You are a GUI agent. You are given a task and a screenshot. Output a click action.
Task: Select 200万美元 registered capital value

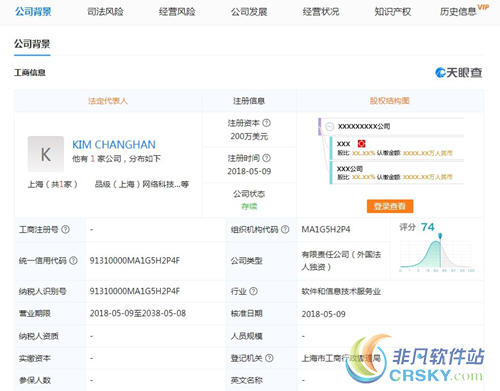pos(249,136)
